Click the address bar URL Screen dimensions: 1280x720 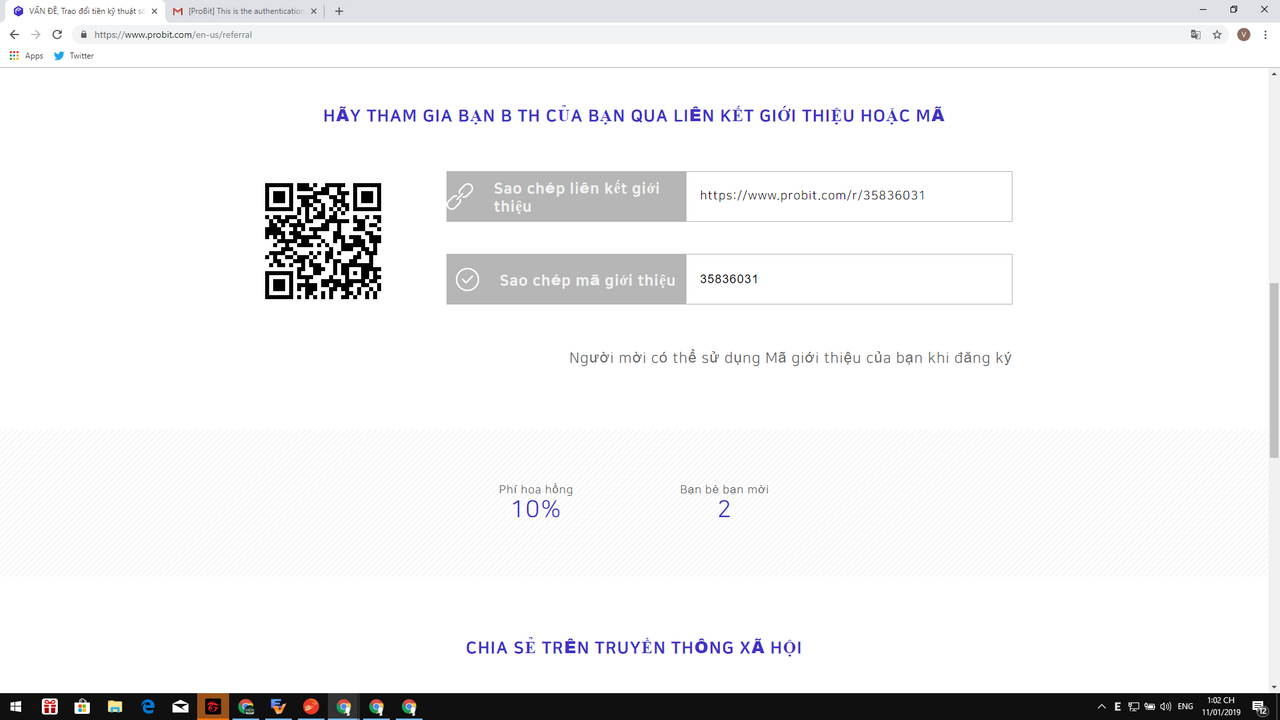pos(173,34)
